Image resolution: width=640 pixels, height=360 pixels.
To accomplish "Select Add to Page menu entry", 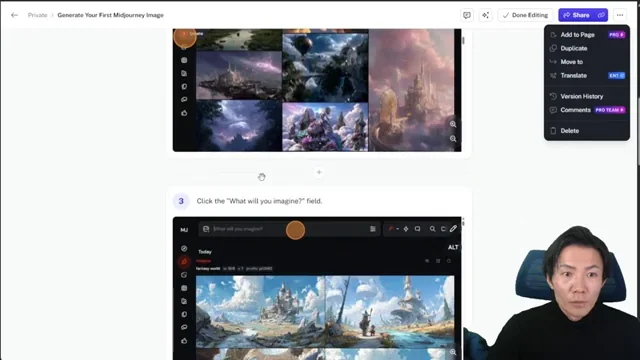I will (x=587, y=35).
